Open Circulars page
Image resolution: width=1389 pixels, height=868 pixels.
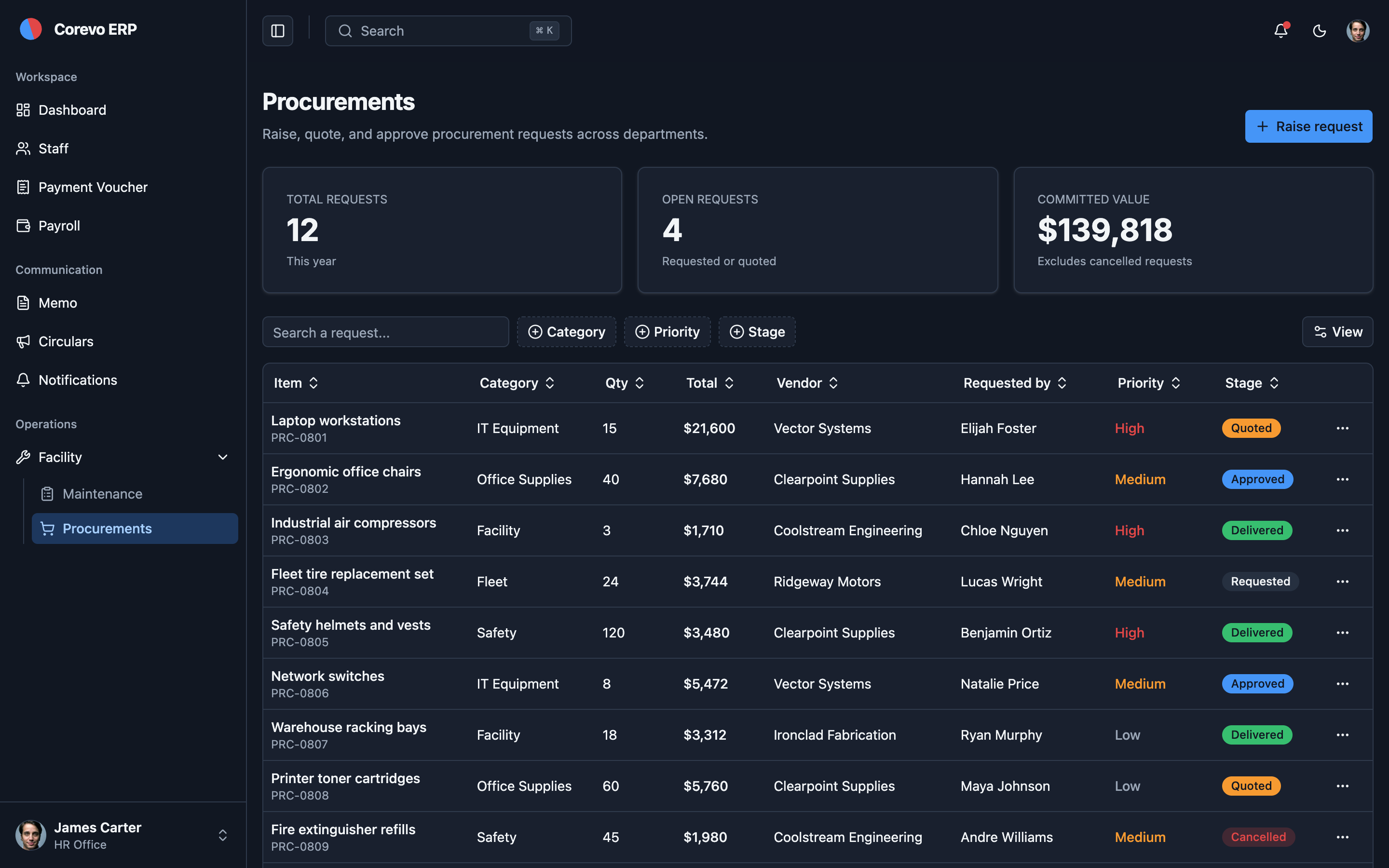point(123,341)
